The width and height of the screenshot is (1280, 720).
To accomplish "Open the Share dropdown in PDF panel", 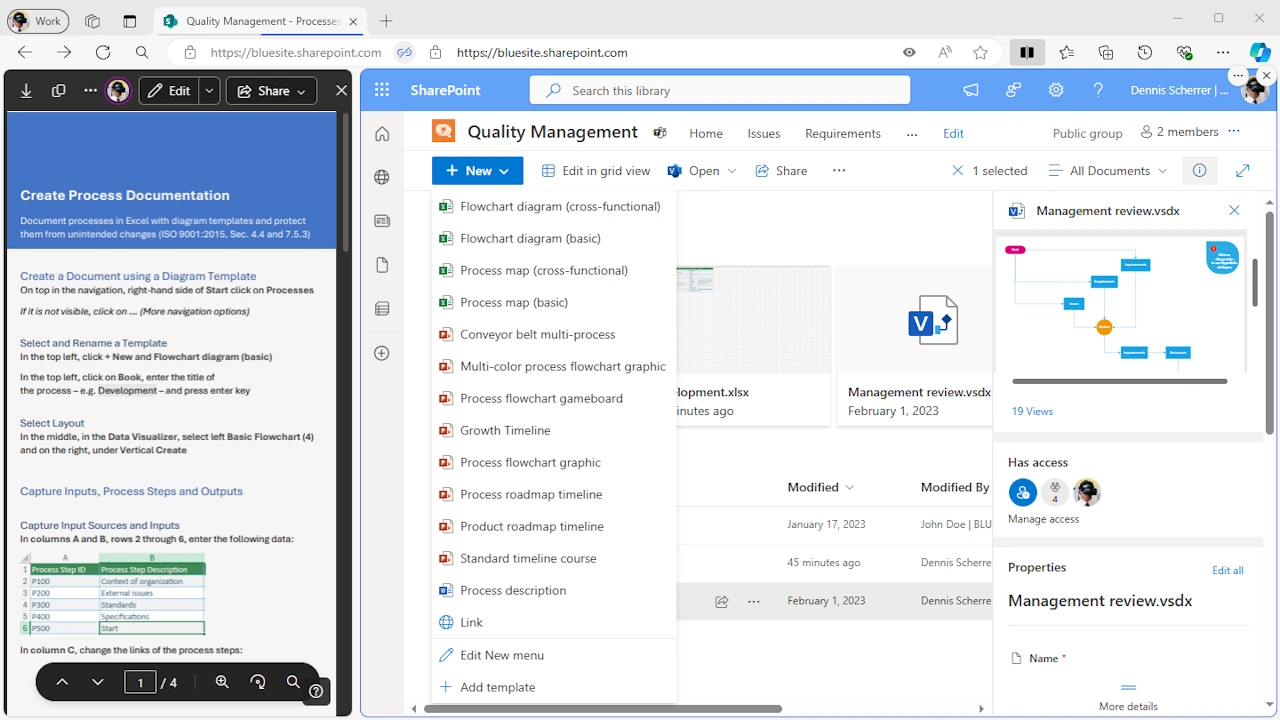I will [x=271, y=91].
